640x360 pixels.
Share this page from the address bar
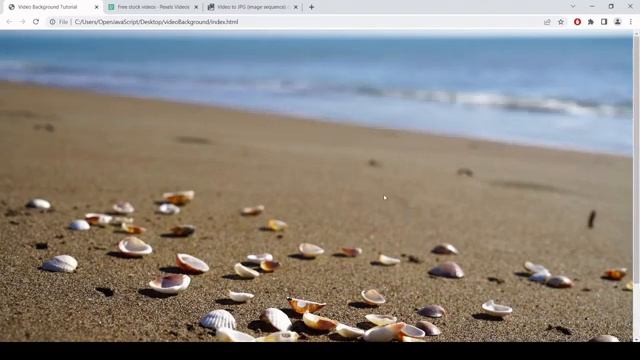pyautogui.click(x=547, y=22)
